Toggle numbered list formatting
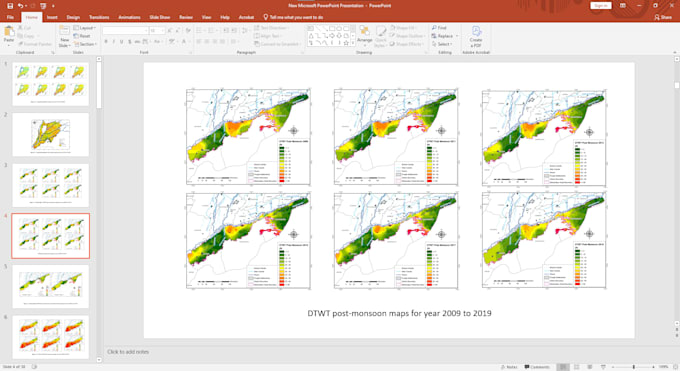Image resolution: width=680 pixels, height=371 pixels. point(211,30)
